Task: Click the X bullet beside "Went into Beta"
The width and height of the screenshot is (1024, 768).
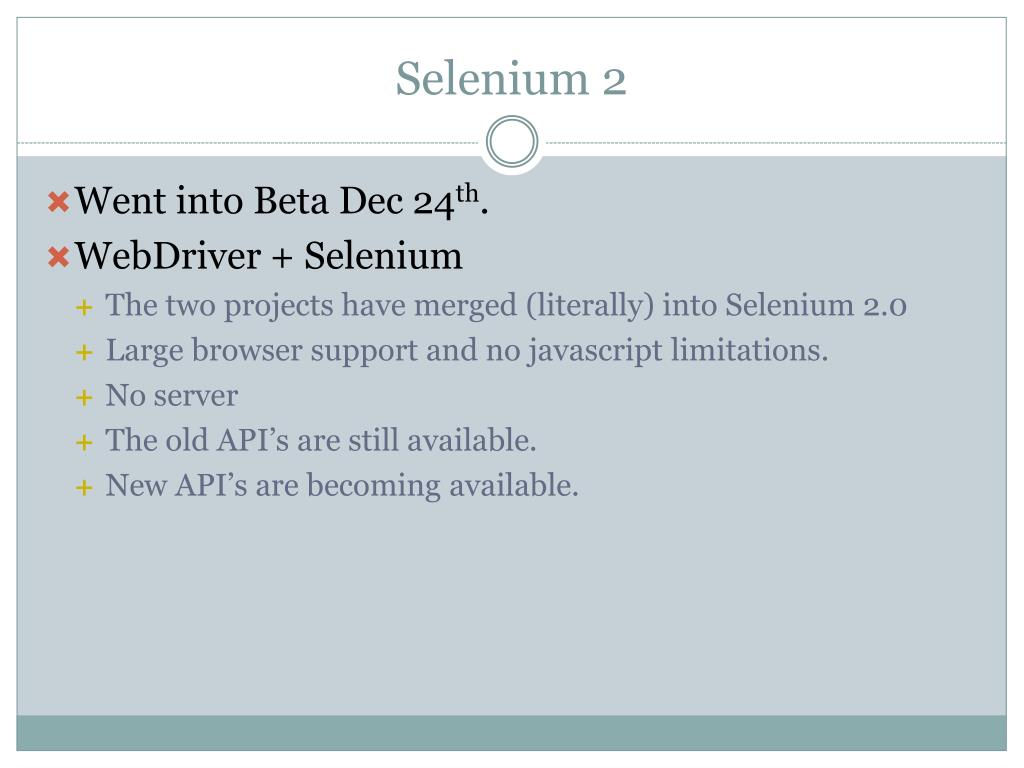Action: pyautogui.click(x=58, y=203)
